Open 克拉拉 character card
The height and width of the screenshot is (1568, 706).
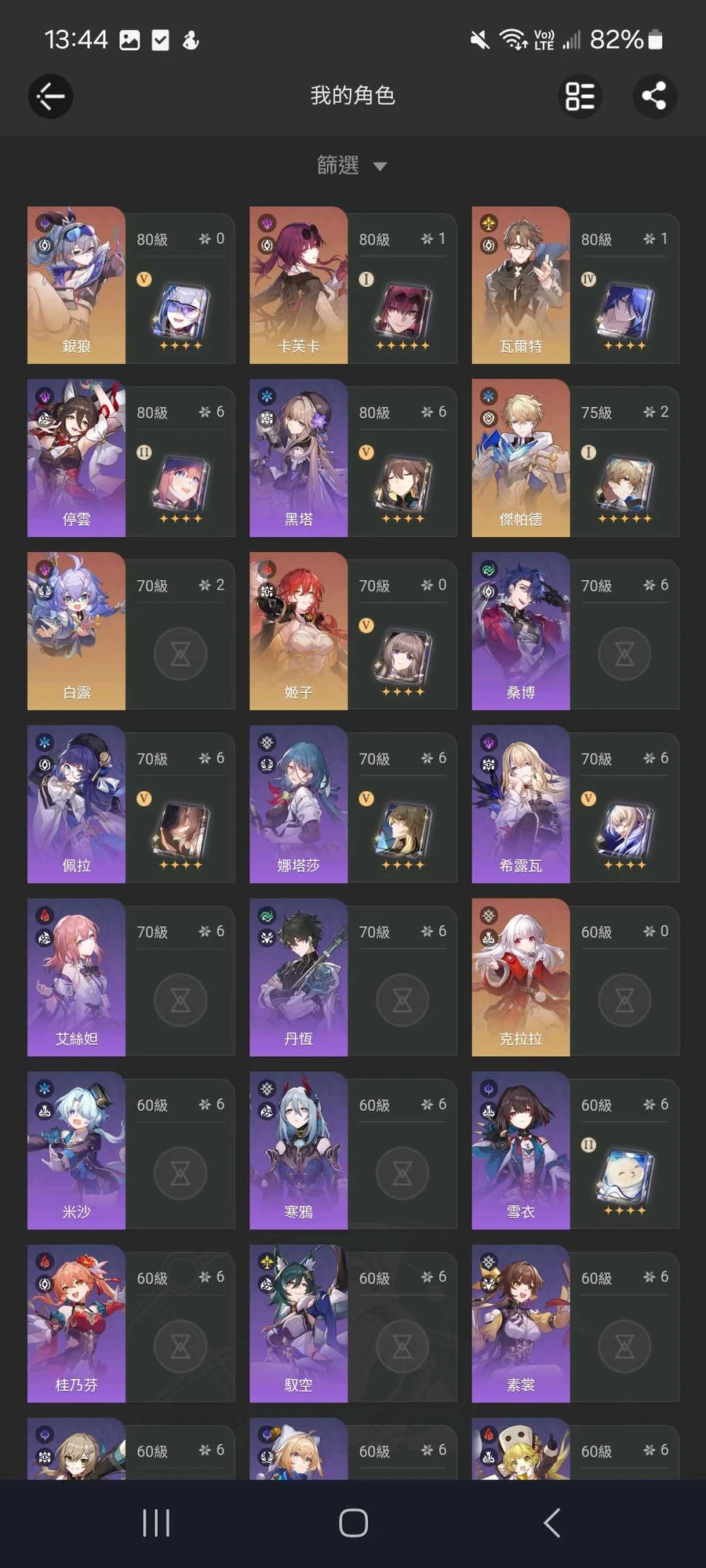pyautogui.click(x=575, y=978)
